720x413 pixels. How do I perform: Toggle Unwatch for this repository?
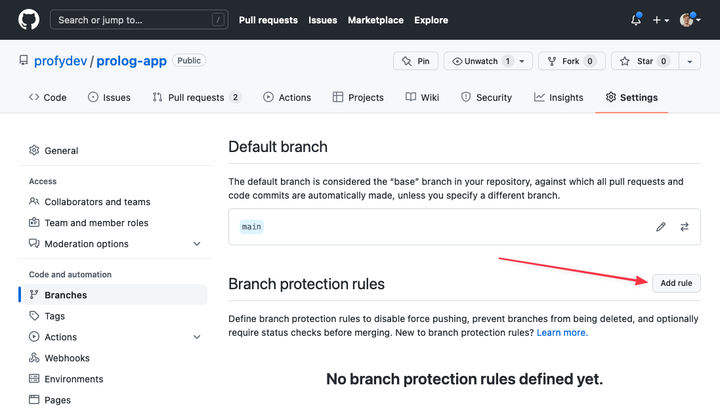pos(488,61)
